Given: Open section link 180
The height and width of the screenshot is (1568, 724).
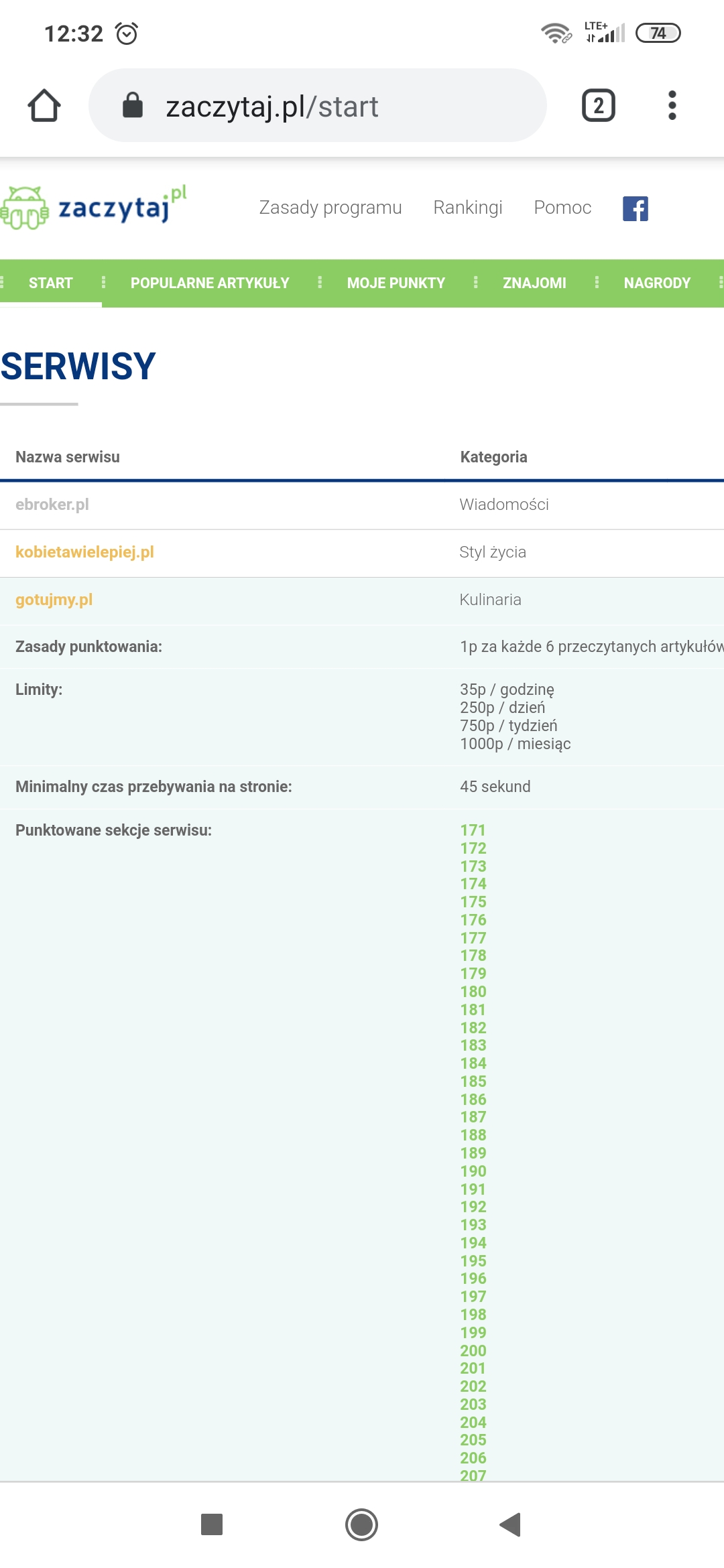Looking at the screenshot, I should pyautogui.click(x=473, y=992).
